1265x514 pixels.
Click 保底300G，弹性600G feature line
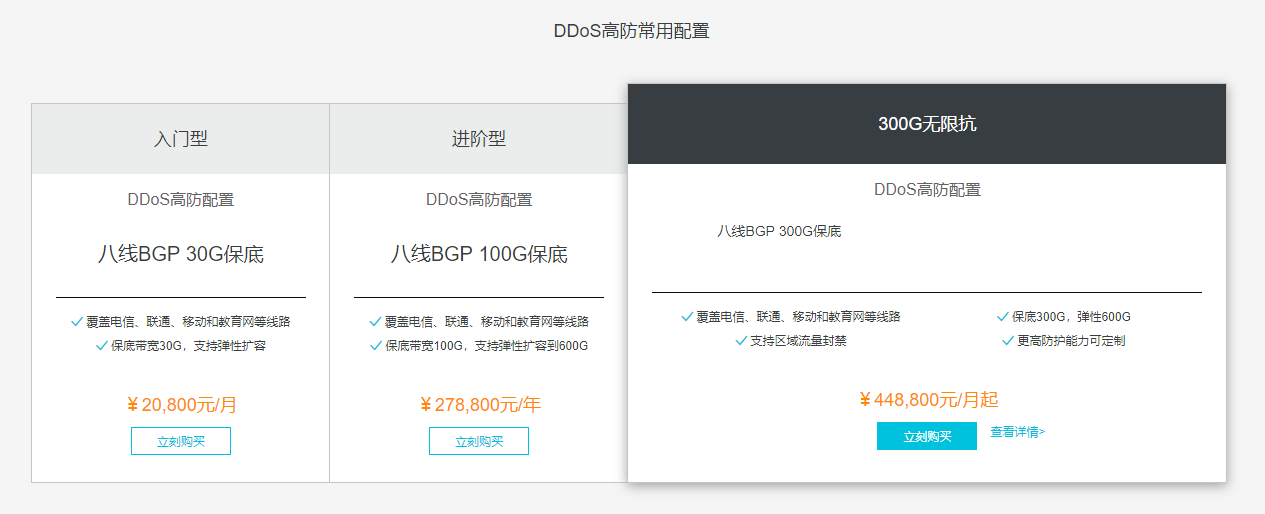[x=1071, y=317]
